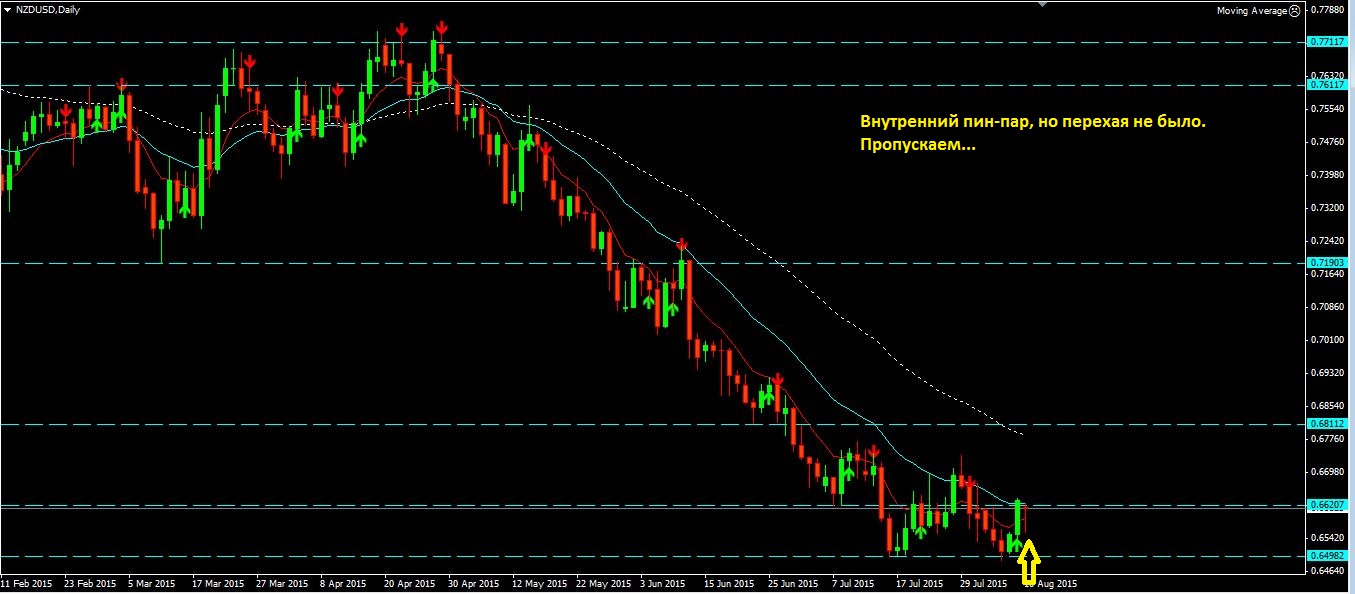The height and width of the screenshot is (594, 1355).
Task: Click the NZDUSD,Daily chart title
Action: pos(48,9)
